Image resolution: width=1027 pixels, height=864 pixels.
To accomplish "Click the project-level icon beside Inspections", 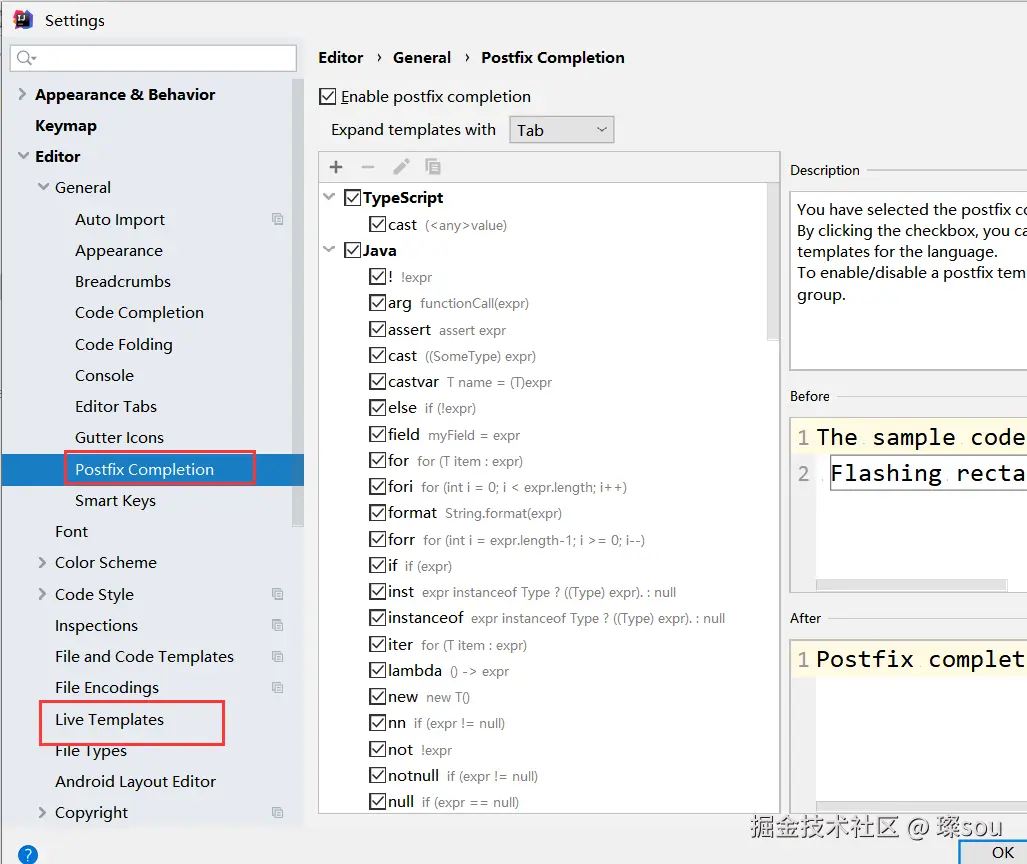I will pos(278,626).
